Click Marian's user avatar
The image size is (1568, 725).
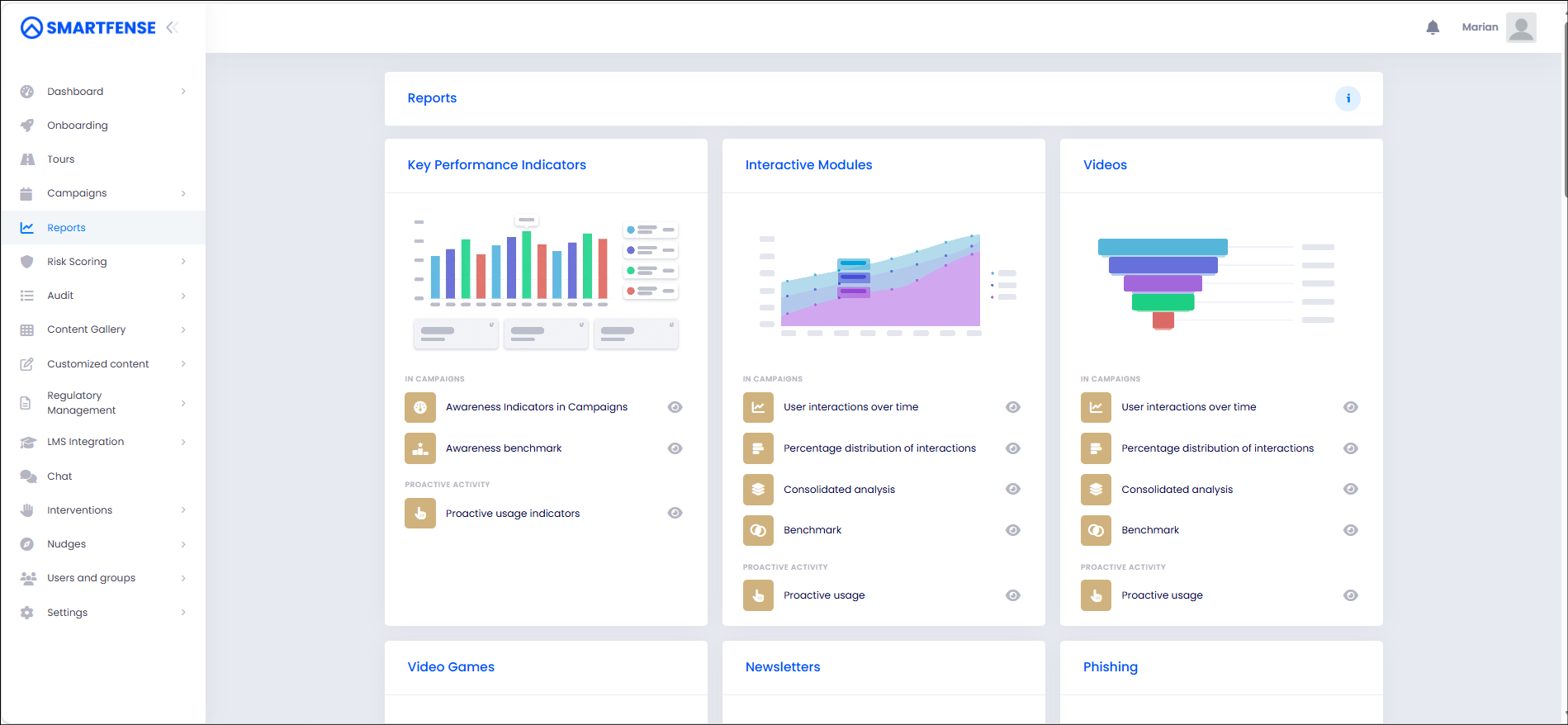tap(1521, 27)
